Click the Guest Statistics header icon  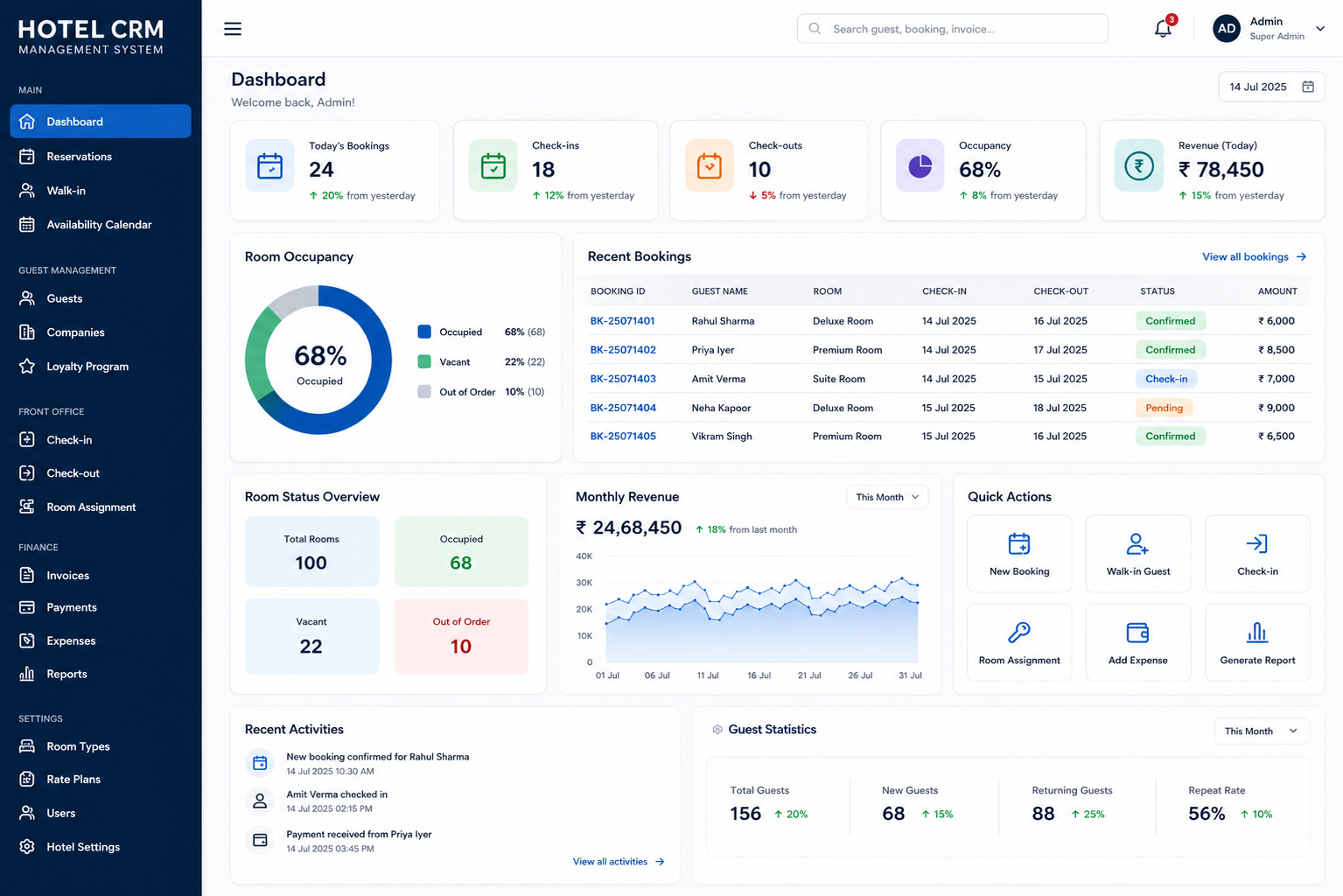pos(717,730)
